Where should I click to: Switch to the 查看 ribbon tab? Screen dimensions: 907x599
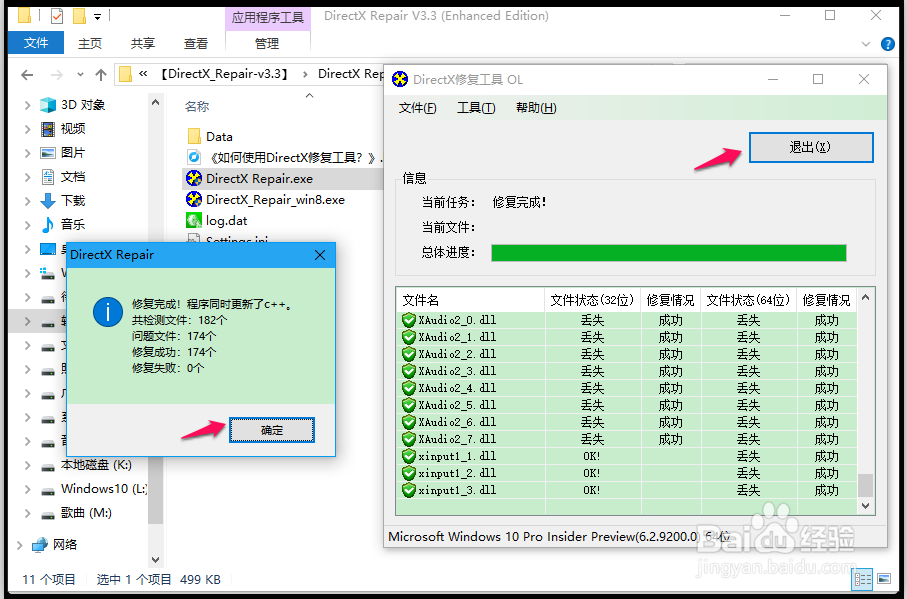click(196, 43)
